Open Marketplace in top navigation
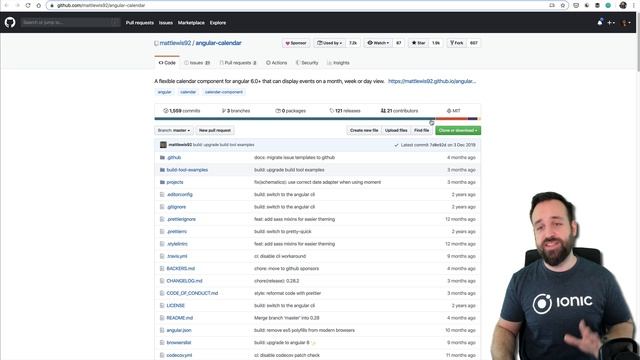Viewport: 640px width, 360px height. 191,23
